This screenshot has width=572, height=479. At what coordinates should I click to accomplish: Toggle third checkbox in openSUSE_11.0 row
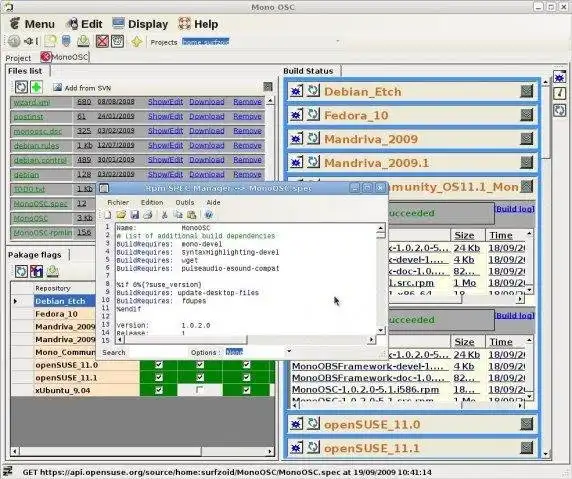point(247,365)
